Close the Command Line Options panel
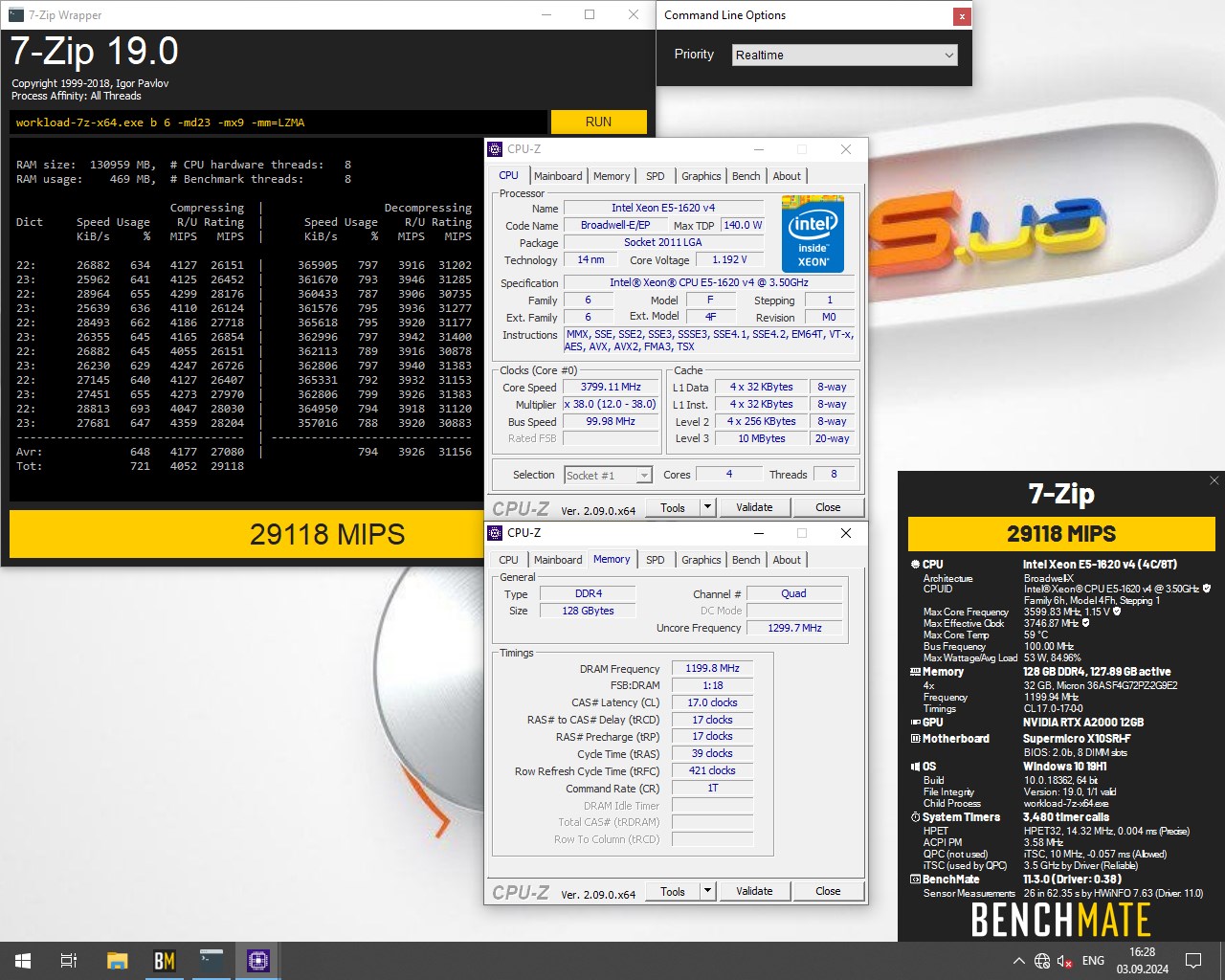 [x=961, y=16]
